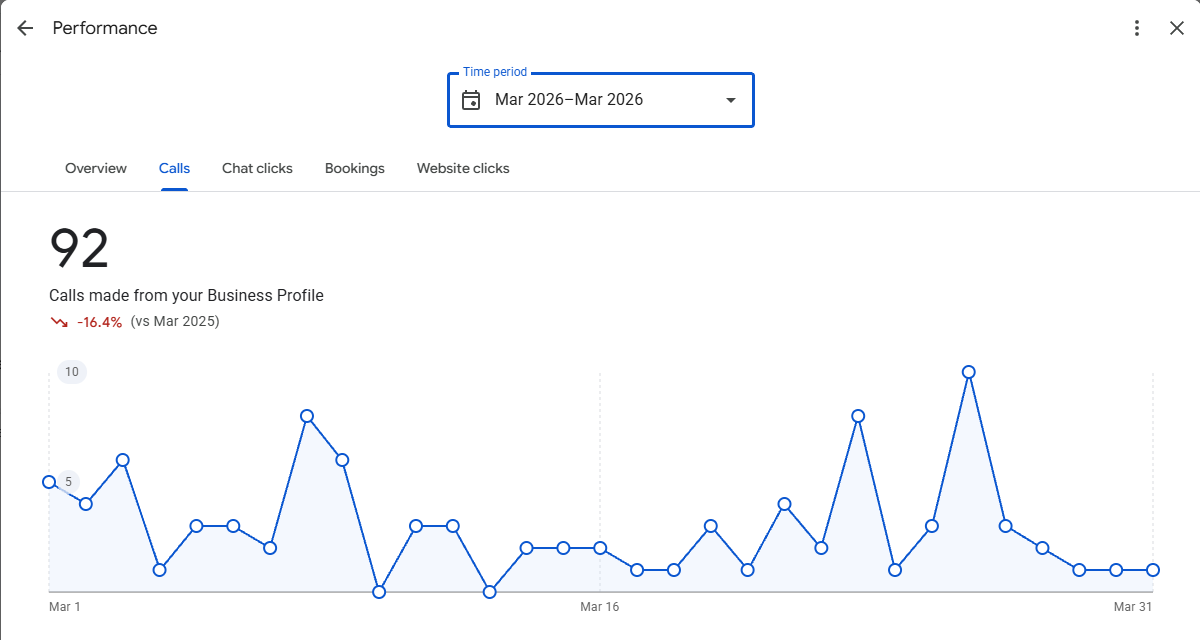Click the large 92 calls total

pyautogui.click(x=79, y=249)
